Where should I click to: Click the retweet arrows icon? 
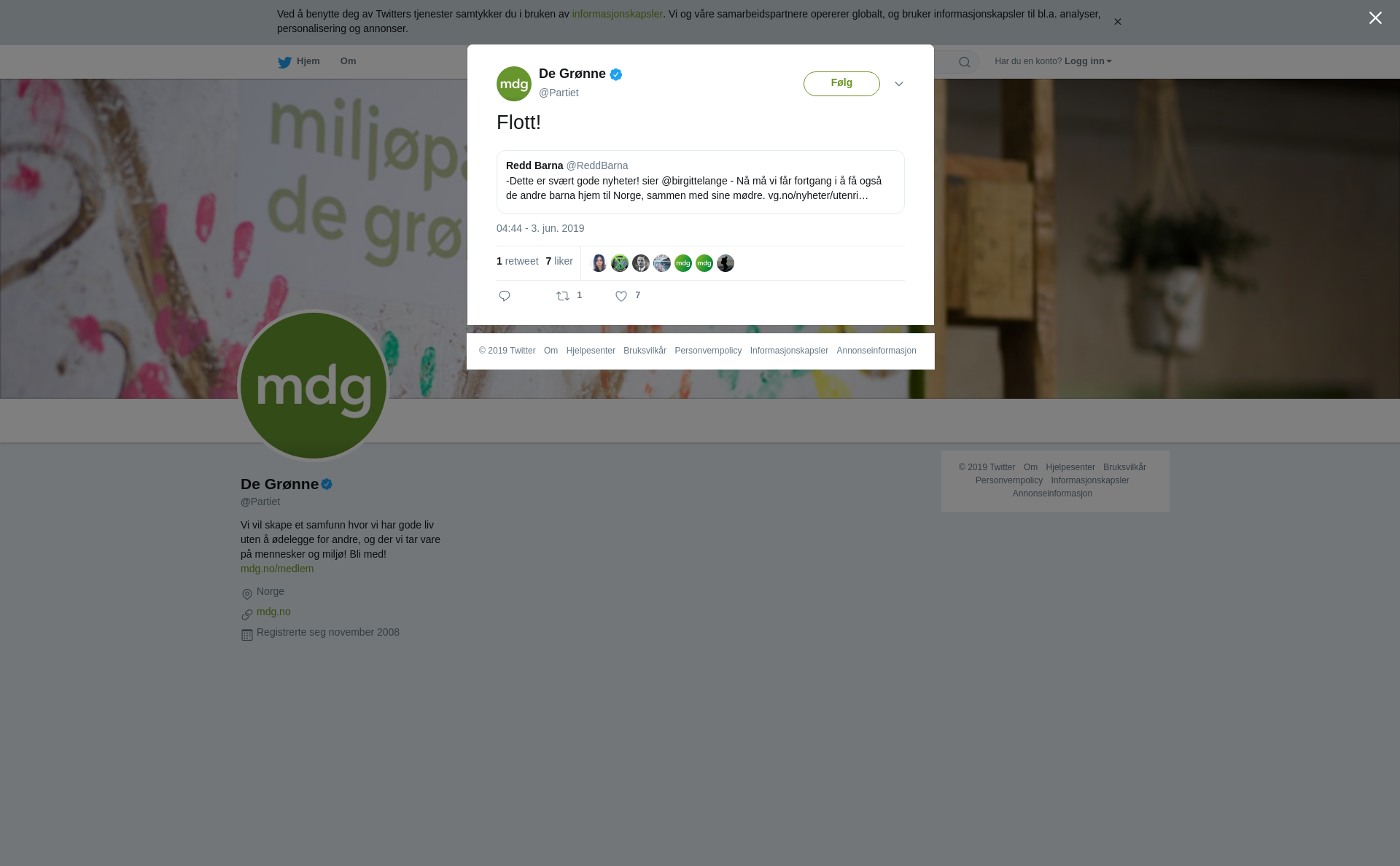(563, 296)
